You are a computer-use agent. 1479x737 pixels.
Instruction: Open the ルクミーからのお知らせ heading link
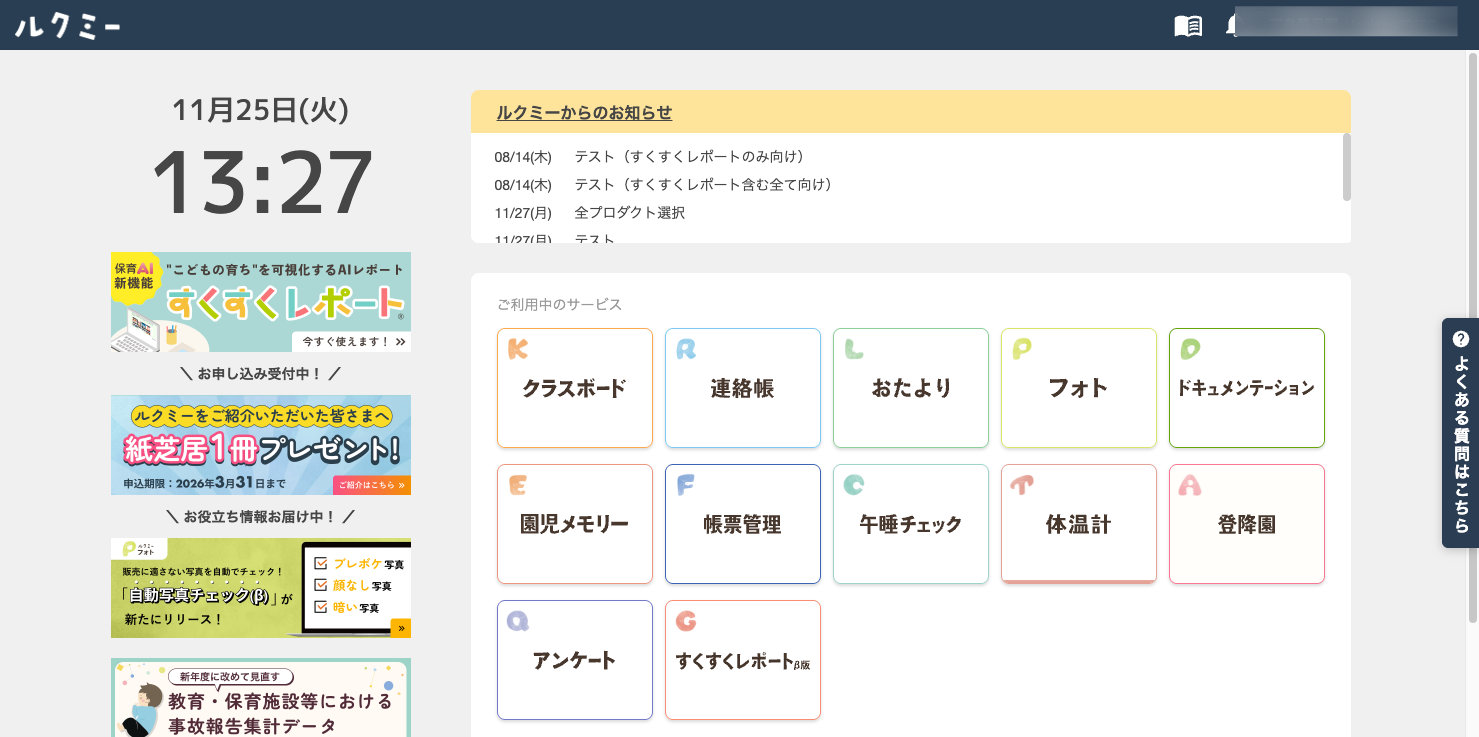pos(584,113)
